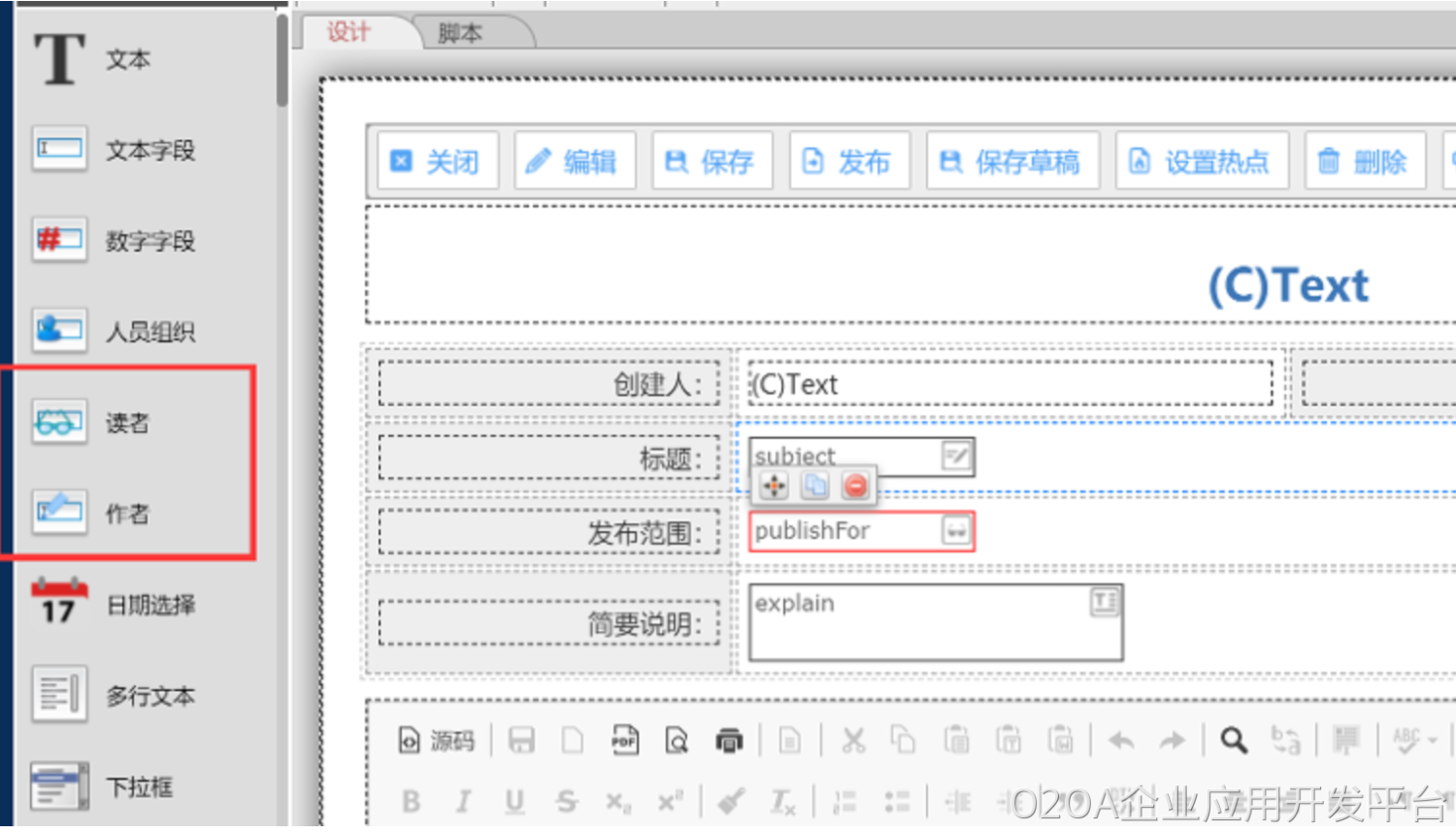Toggle bold formatting in the editor toolbar
Image resolution: width=1456 pixels, height=832 pixels.
tap(412, 801)
